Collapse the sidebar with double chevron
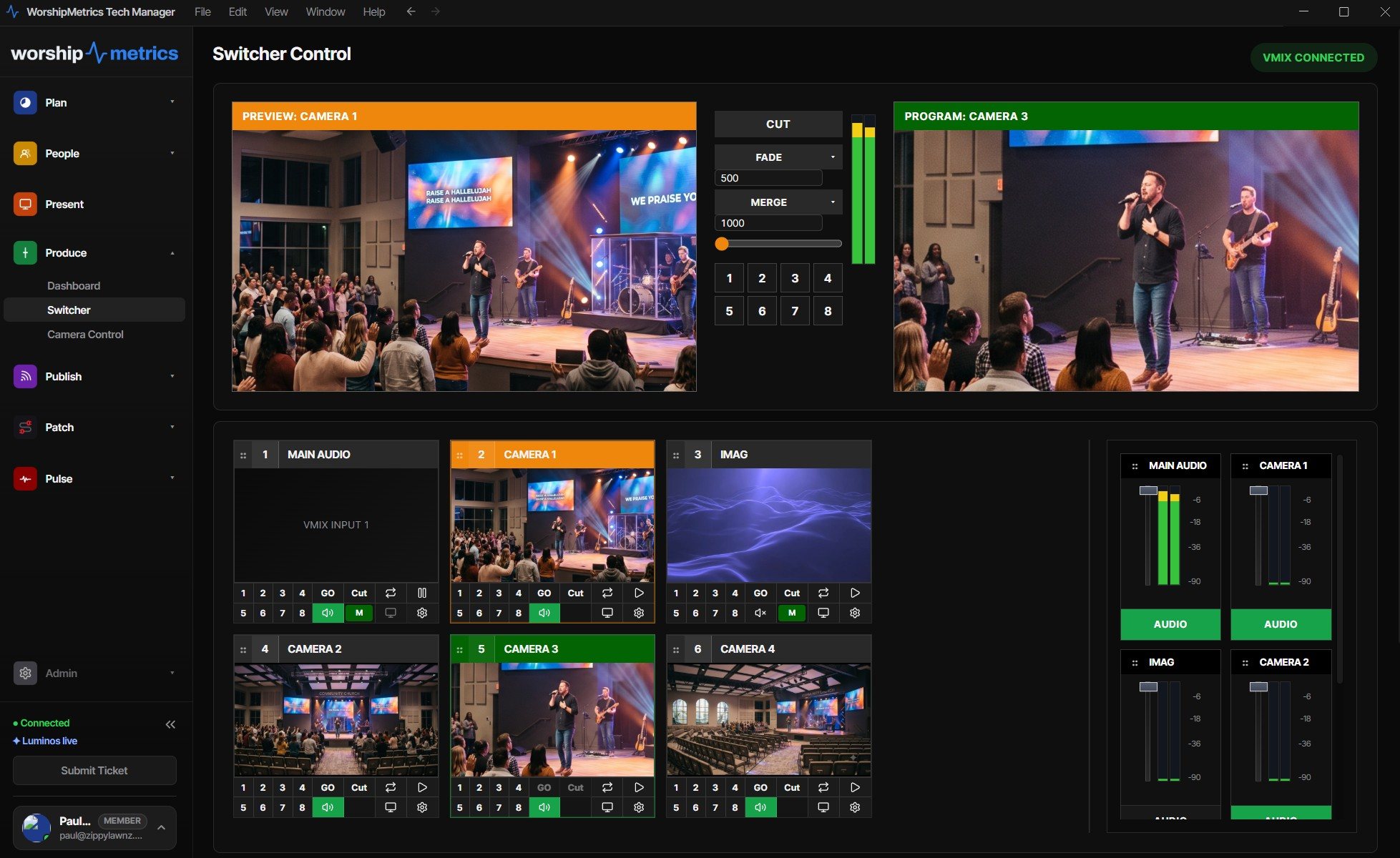The image size is (1400, 858). pos(170,724)
